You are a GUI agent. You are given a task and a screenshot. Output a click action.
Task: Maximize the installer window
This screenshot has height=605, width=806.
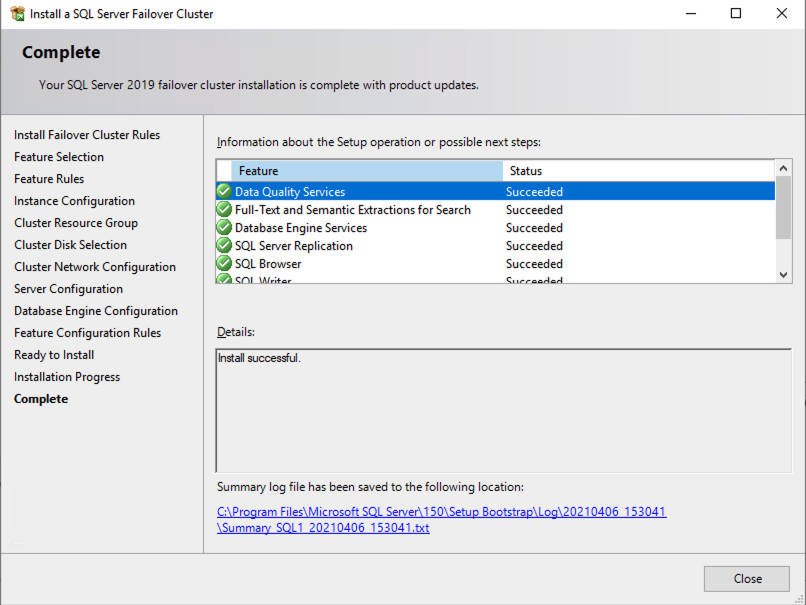(x=736, y=14)
